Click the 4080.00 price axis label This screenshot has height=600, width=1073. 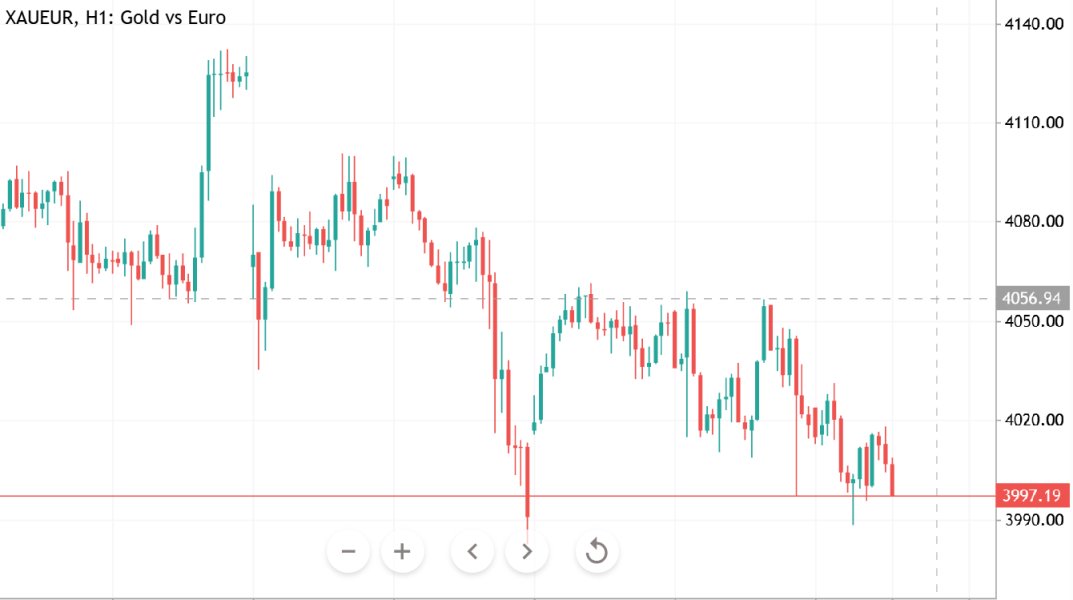point(1033,222)
